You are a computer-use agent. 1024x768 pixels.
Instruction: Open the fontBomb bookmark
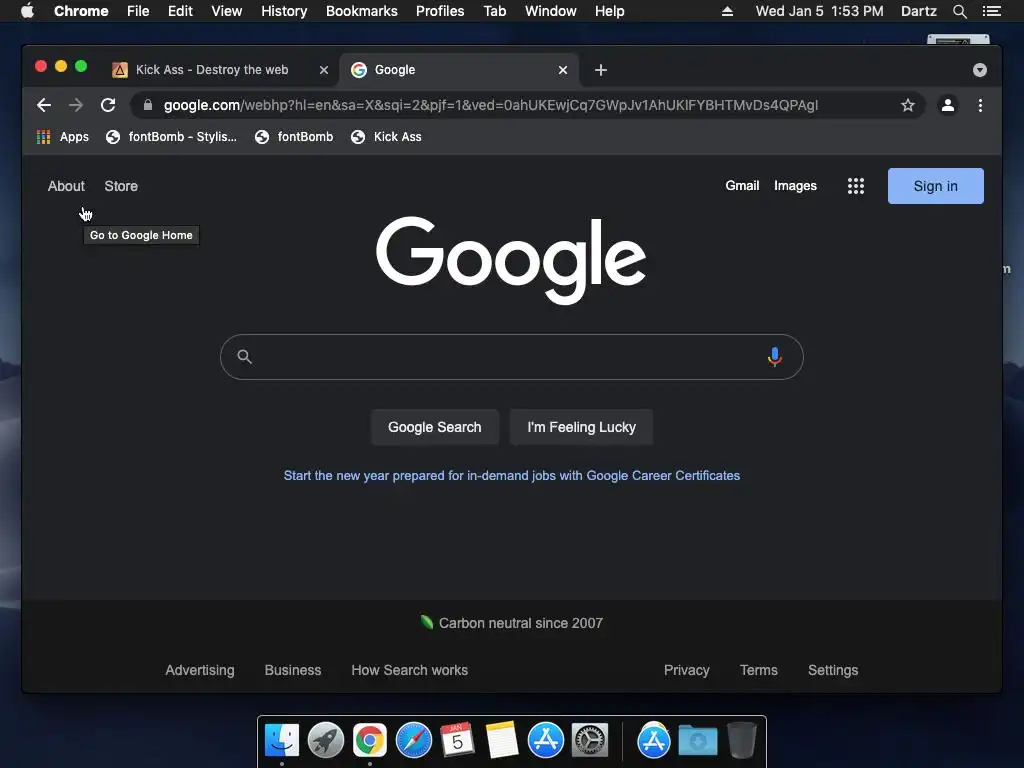click(294, 137)
